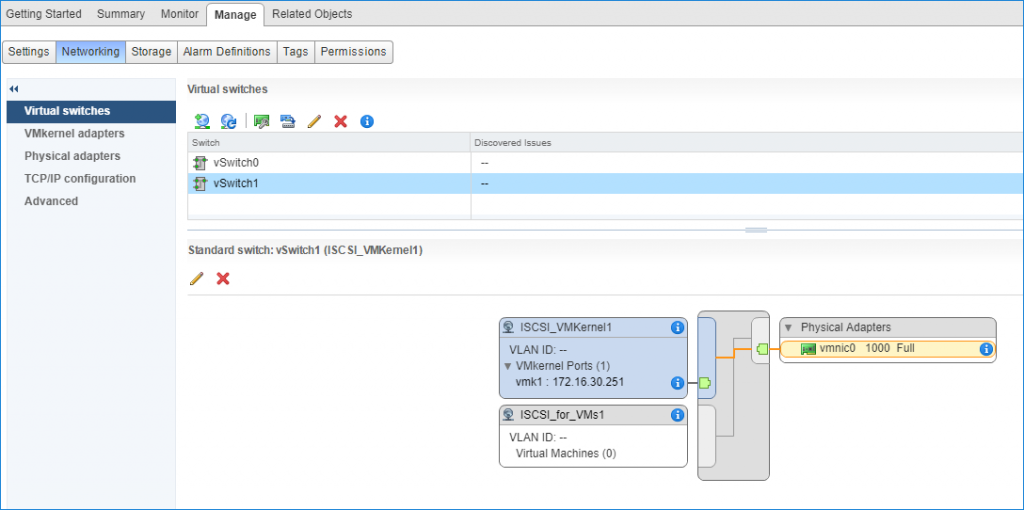Open the Permissions sub-tab
Viewport: 1024px width, 510px height.
coord(353,52)
